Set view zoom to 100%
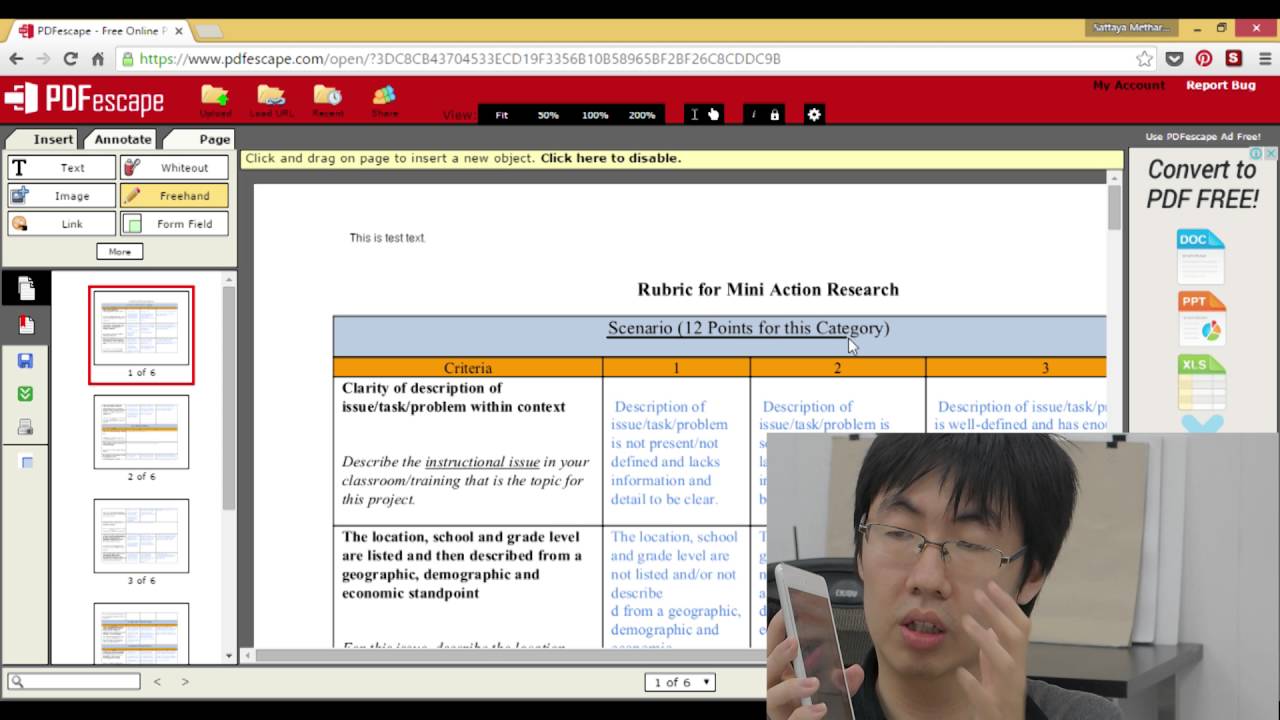The height and width of the screenshot is (720, 1280). point(595,115)
